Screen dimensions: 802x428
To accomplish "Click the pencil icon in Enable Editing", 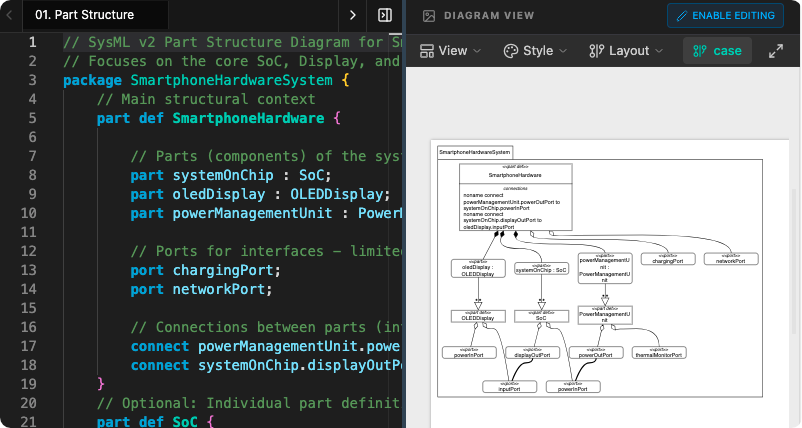I will click(683, 16).
